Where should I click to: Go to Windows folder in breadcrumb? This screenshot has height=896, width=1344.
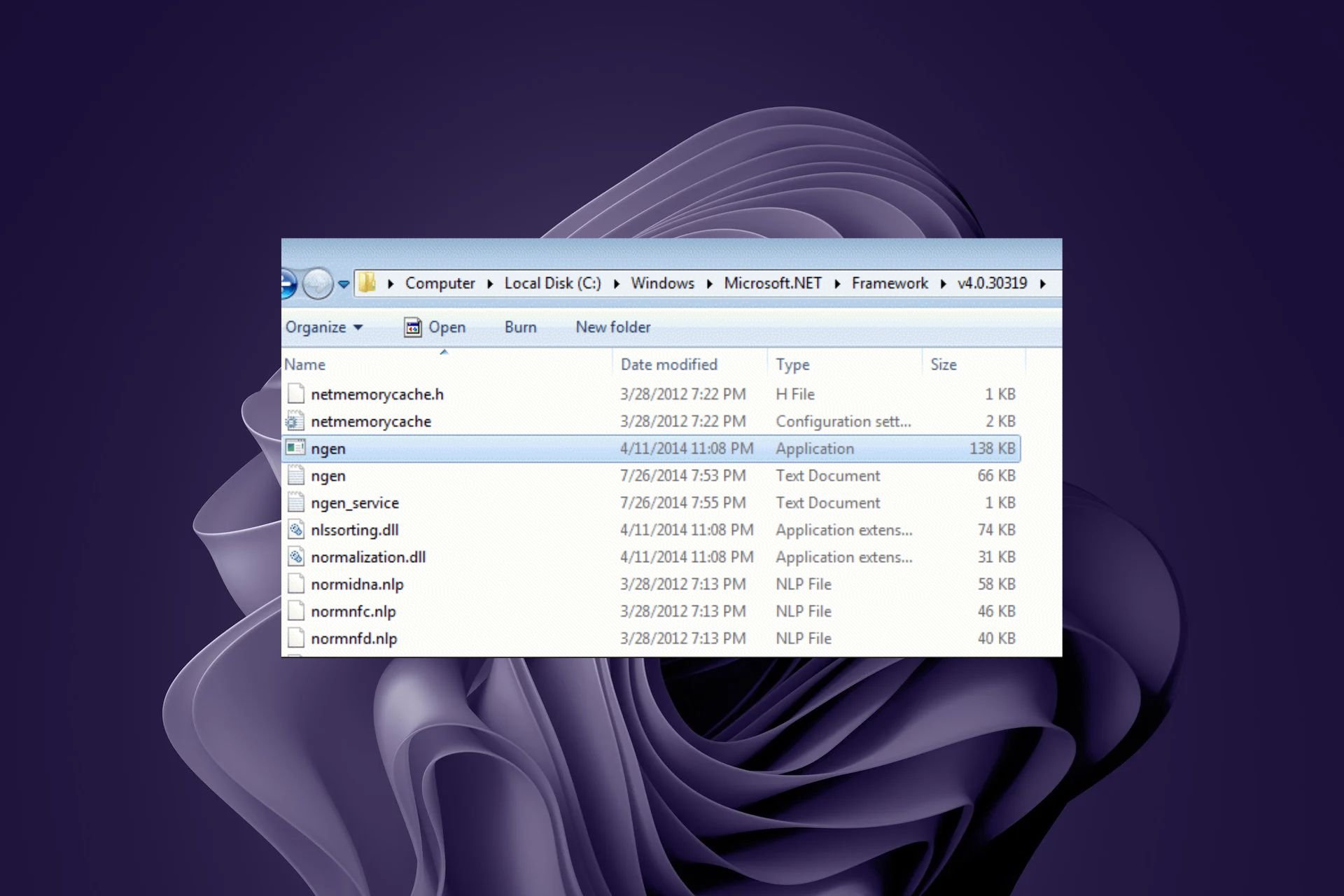662,283
